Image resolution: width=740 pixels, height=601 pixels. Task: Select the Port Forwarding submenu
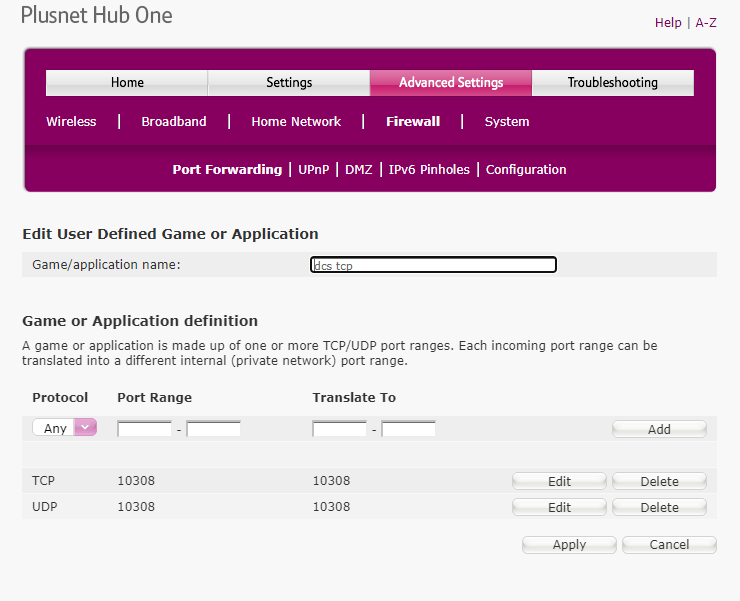click(227, 169)
